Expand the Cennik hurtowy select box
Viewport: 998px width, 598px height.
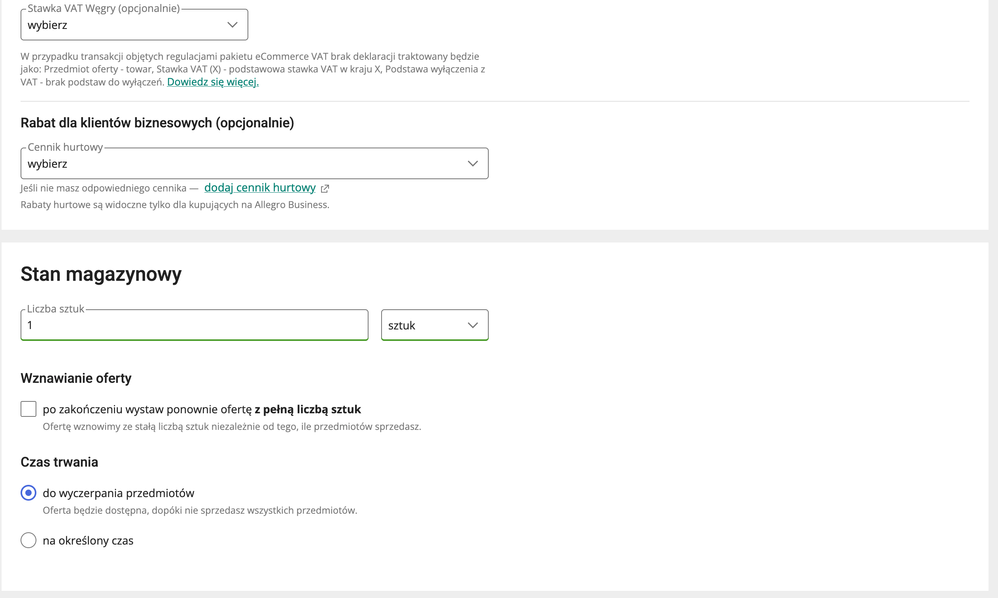pyautogui.click(x=254, y=164)
